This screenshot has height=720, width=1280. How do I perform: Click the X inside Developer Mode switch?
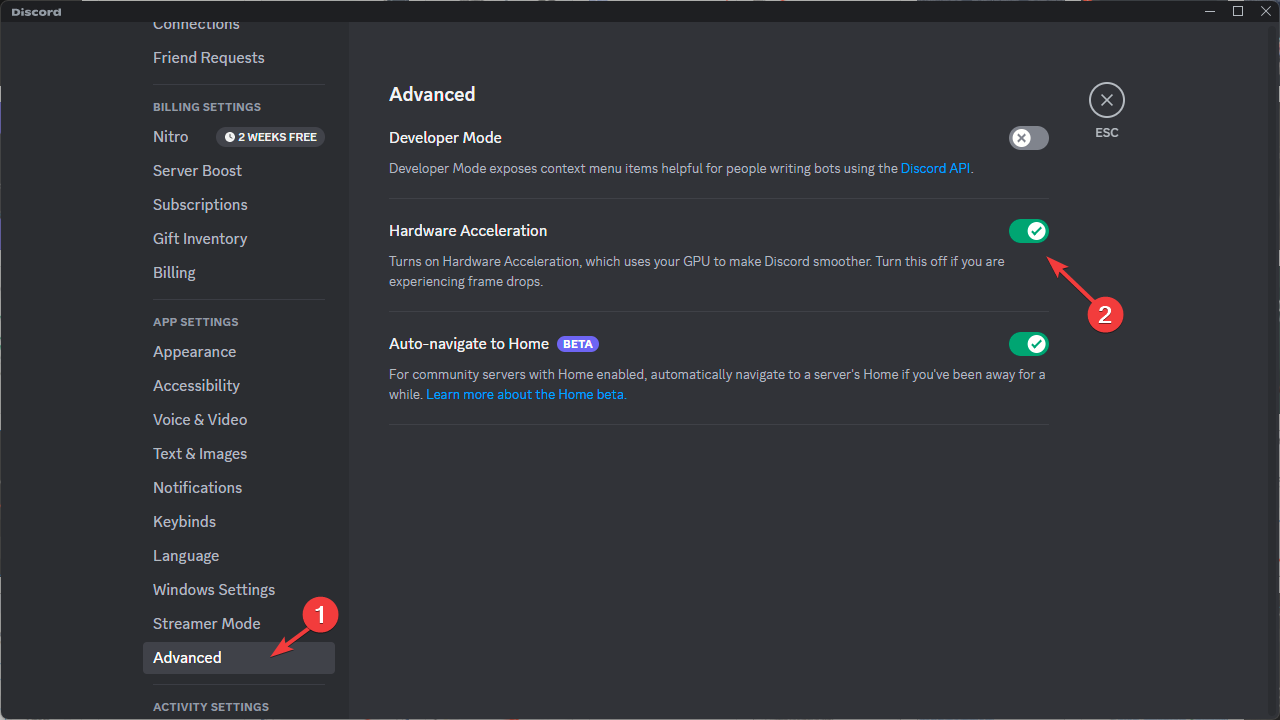[1021, 138]
